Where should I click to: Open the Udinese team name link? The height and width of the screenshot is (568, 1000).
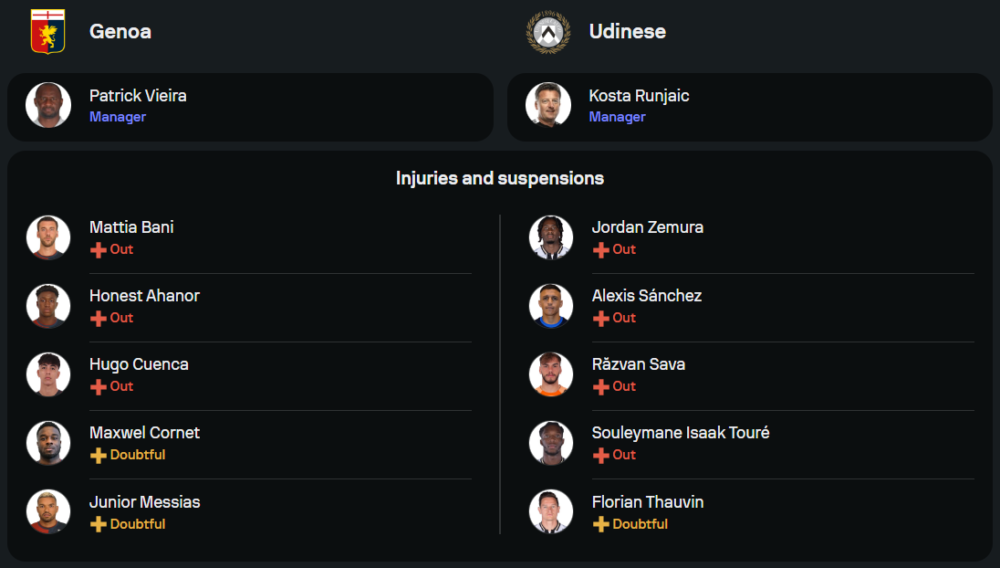(x=627, y=31)
